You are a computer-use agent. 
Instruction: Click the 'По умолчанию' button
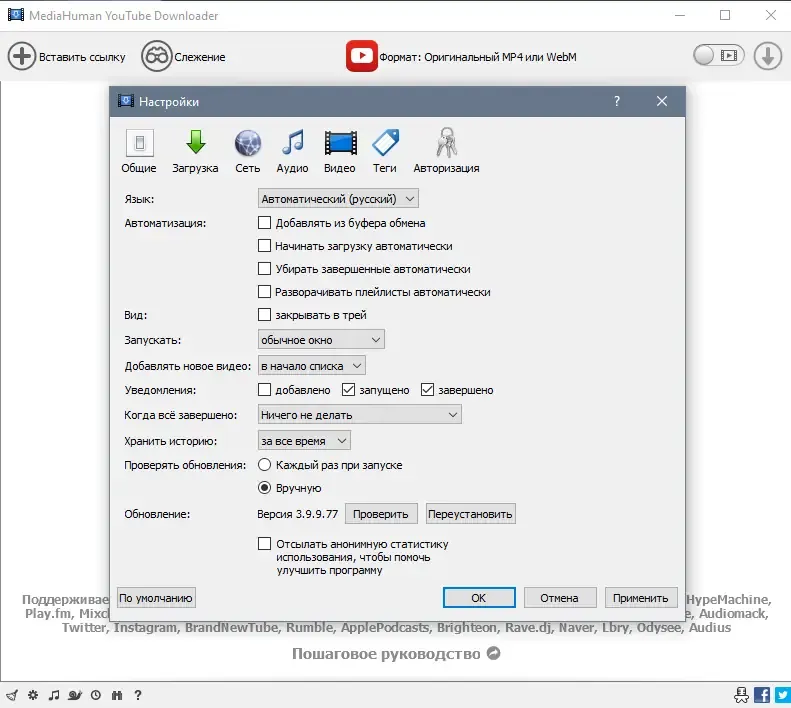(156, 598)
